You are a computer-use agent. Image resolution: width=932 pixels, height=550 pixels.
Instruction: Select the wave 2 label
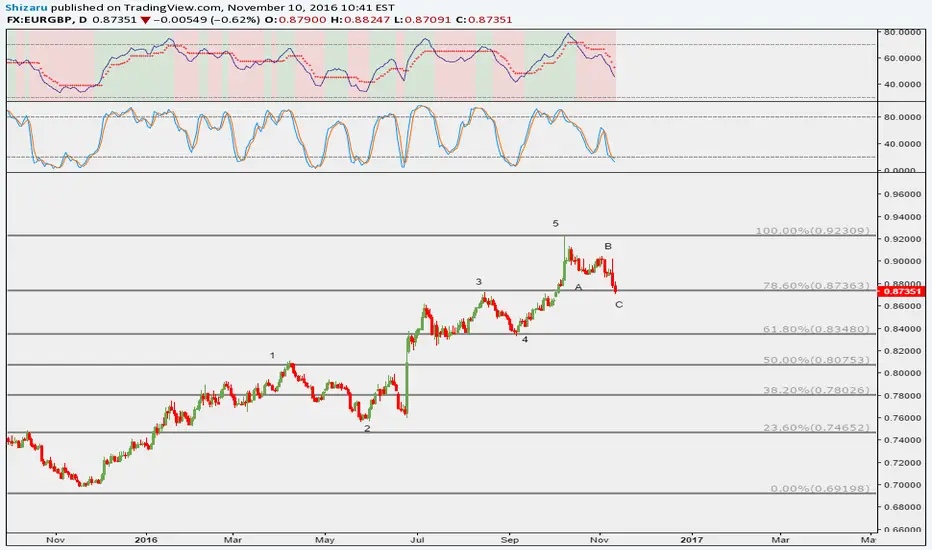[367, 428]
